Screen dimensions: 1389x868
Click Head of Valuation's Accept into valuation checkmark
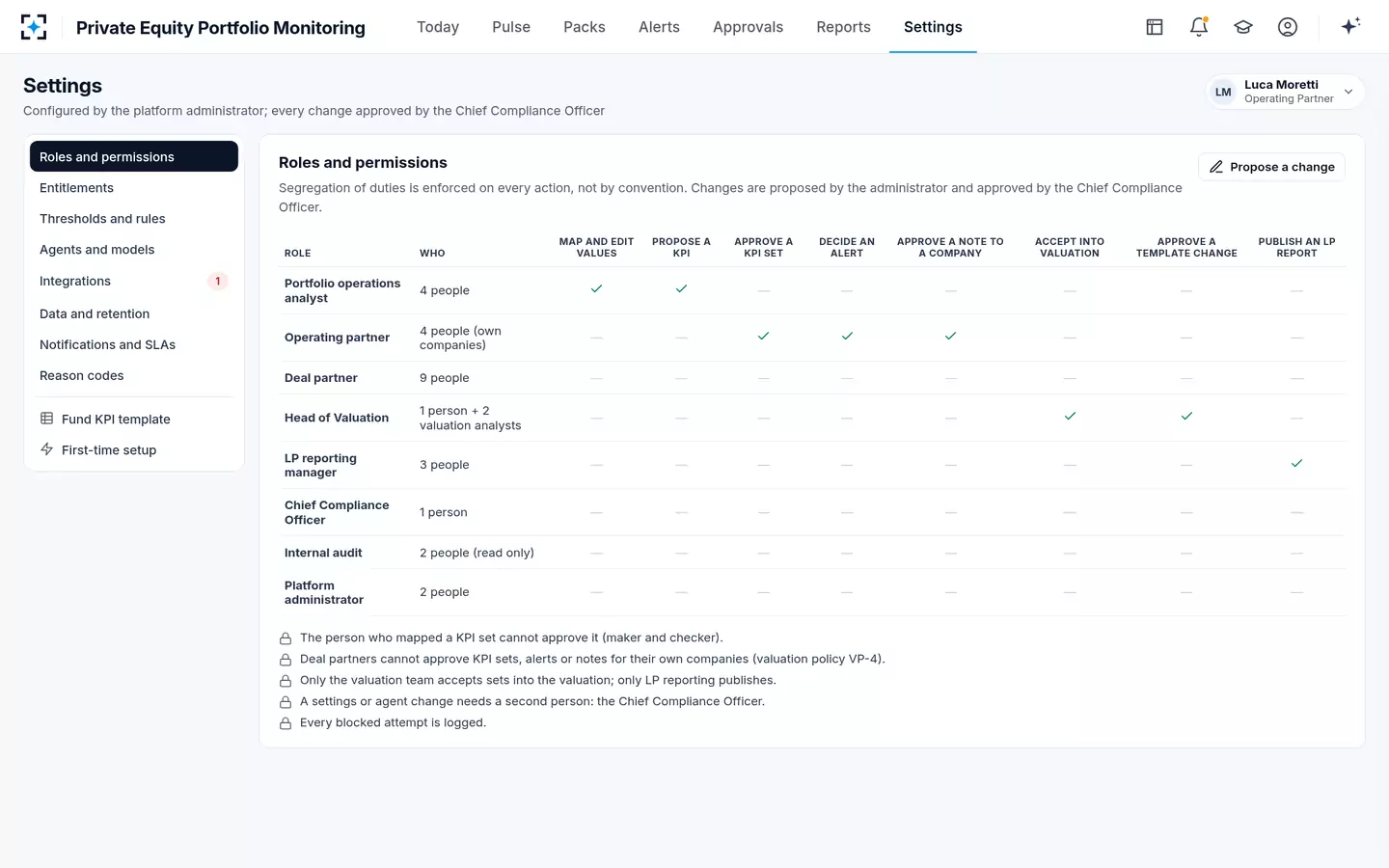point(1070,416)
